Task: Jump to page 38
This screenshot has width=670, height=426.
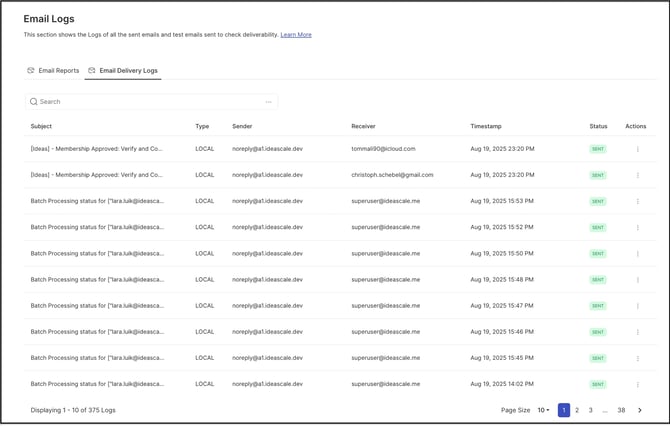Action: [x=621, y=410]
